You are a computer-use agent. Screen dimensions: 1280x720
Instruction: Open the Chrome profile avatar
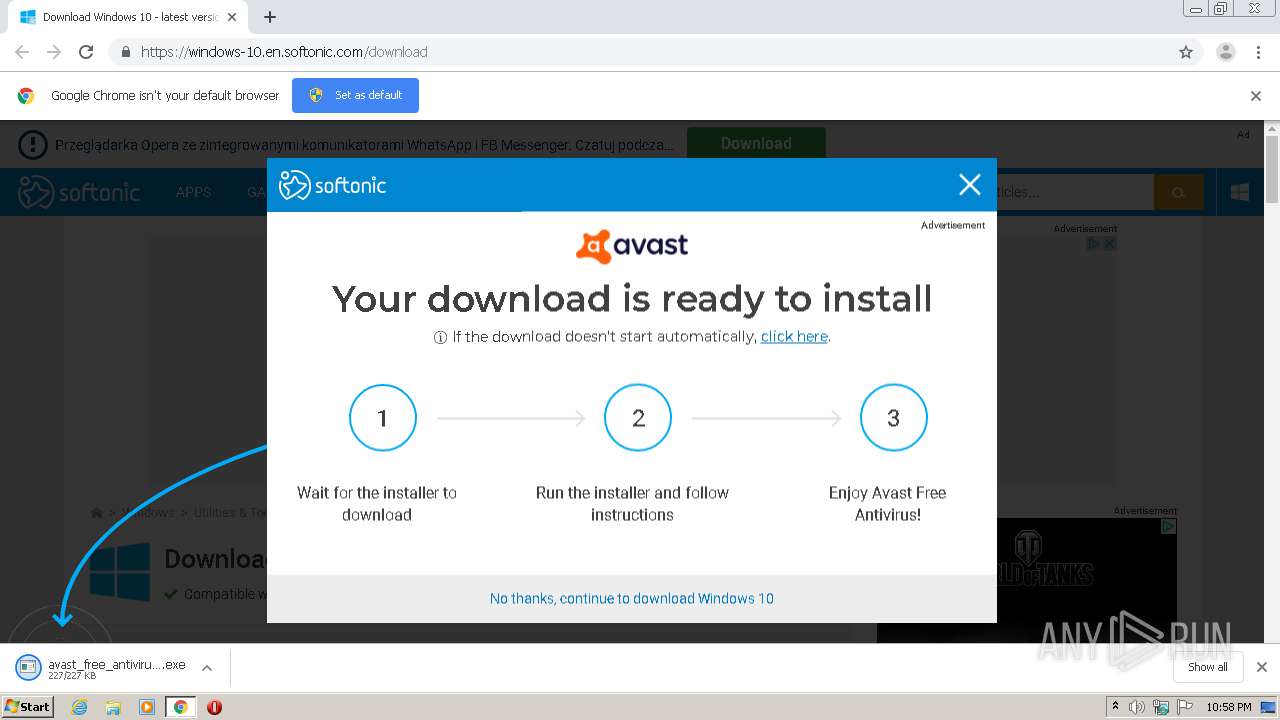[x=1225, y=52]
